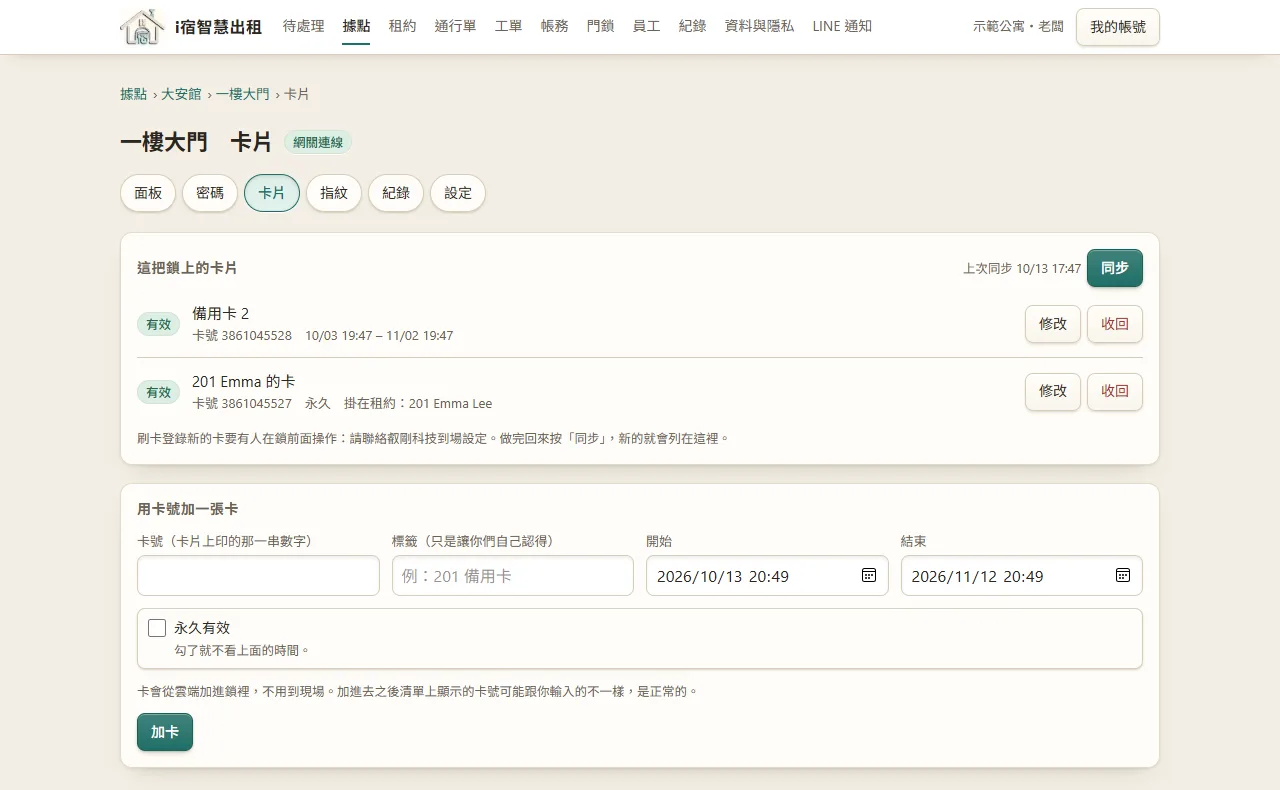This screenshot has width=1280, height=790.
Task: Select the 卡片 tab pill
Action: (272, 193)
